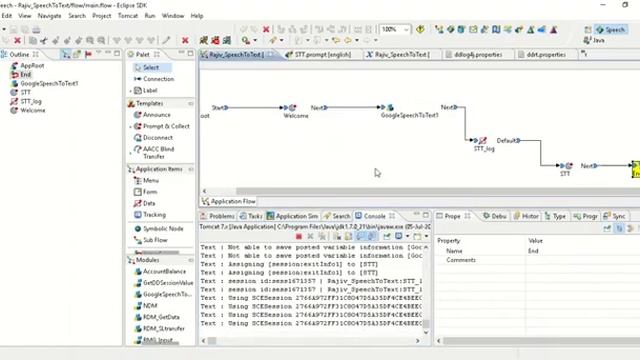Click the wand icon in second toolbar

(166, 40)
